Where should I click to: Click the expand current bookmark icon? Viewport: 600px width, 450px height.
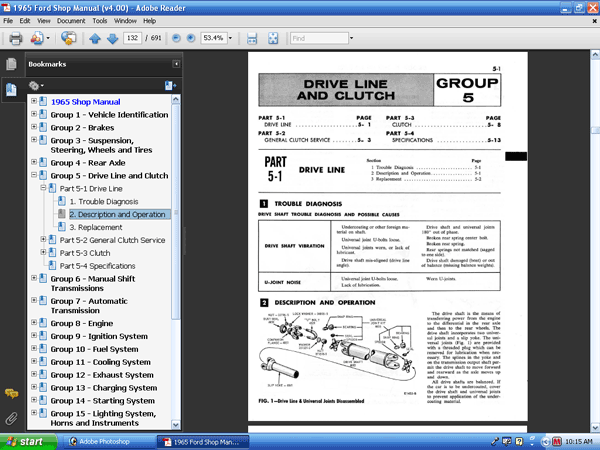click(170, 85)
